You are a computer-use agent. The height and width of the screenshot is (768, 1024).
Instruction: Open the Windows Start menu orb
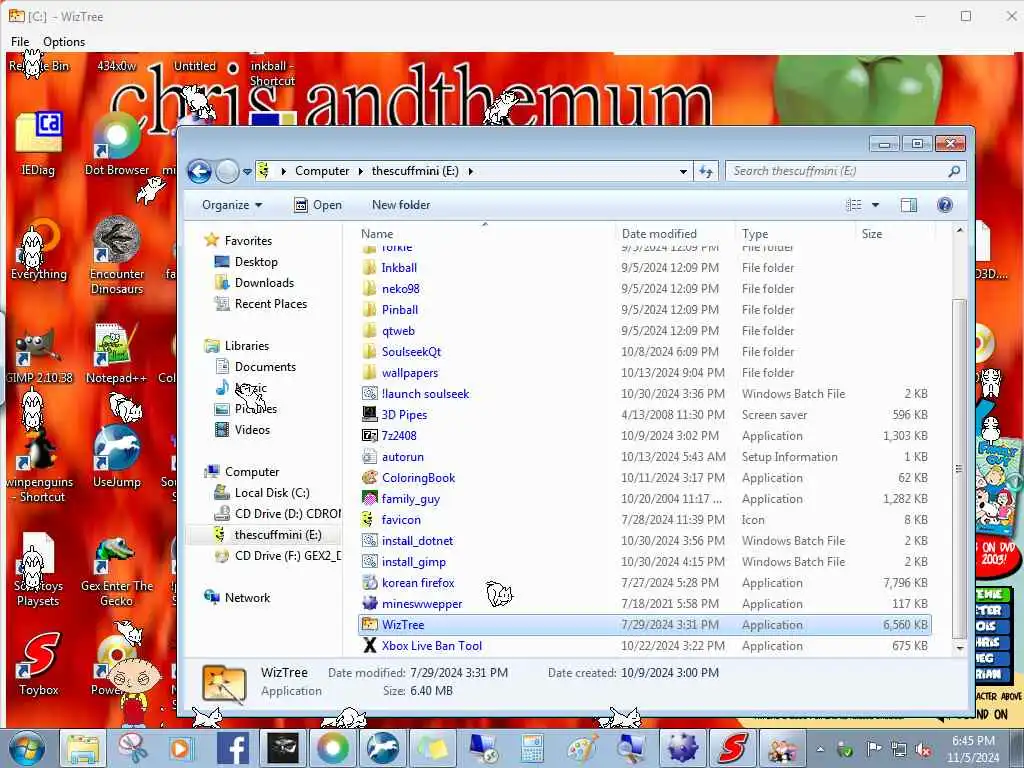point(27,748)
